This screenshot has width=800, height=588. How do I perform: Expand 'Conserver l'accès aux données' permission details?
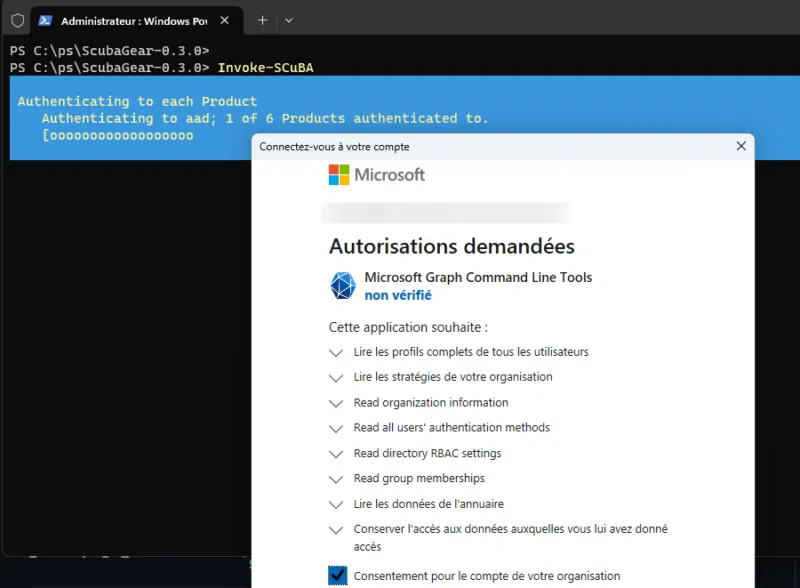[336, 531]
